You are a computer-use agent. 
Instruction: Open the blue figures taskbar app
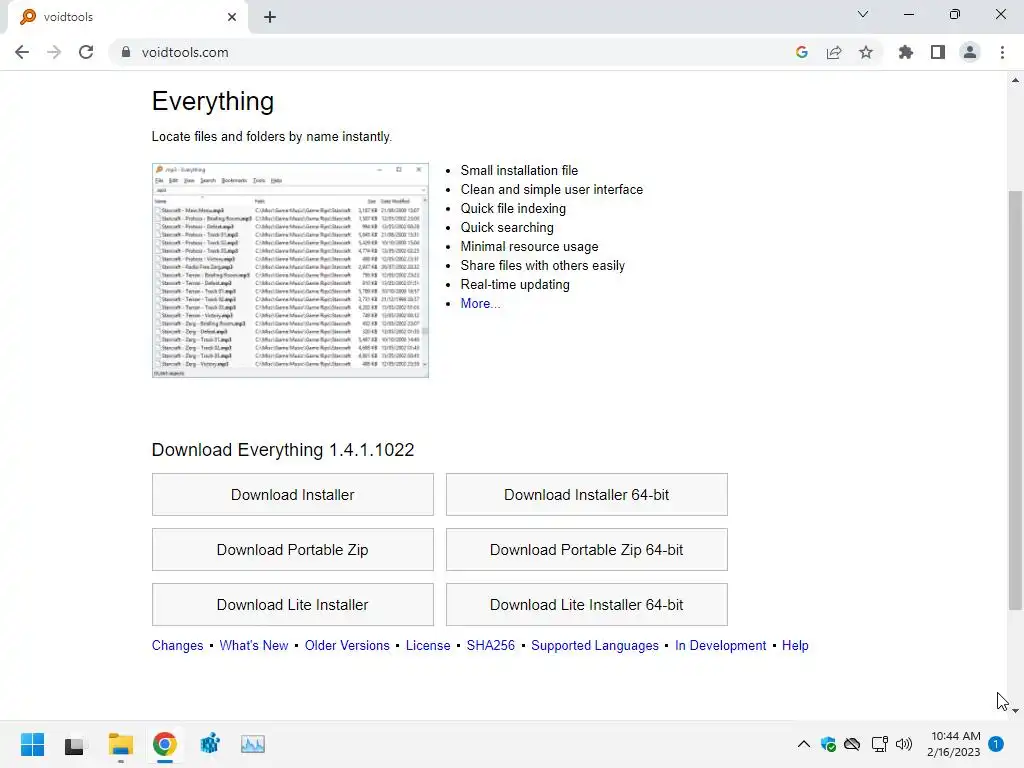click(x=210, y=744)
